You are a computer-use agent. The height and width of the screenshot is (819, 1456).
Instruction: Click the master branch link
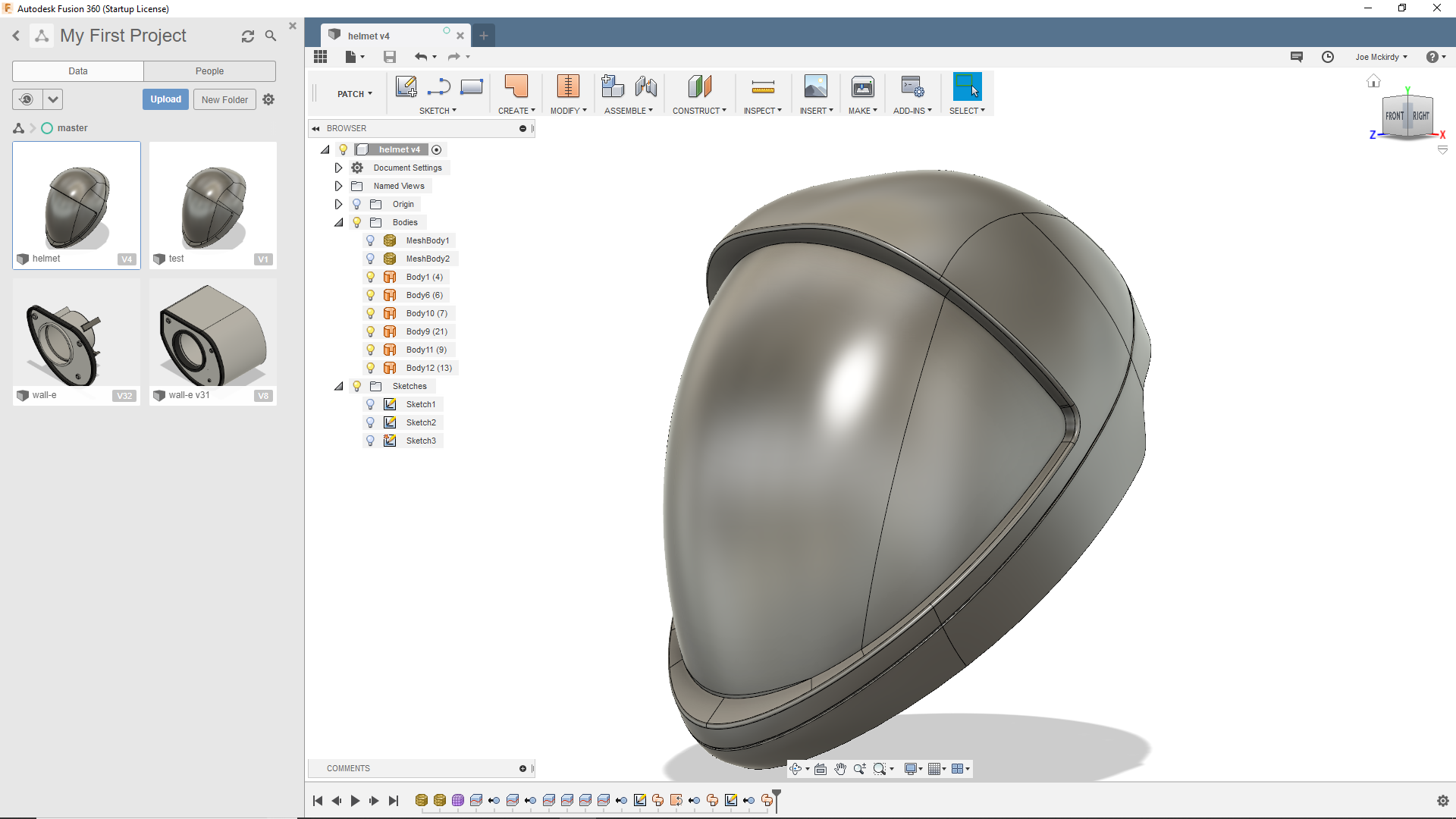[x=72, y=128]
